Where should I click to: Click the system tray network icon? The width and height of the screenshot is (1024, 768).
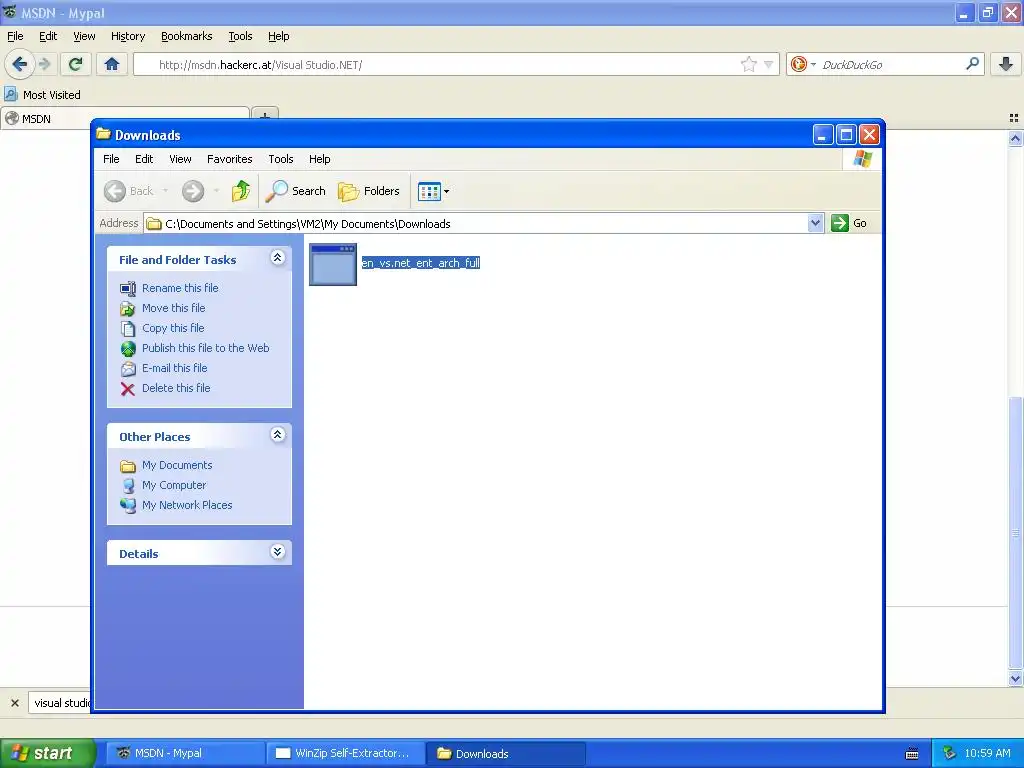coord(950,753)
